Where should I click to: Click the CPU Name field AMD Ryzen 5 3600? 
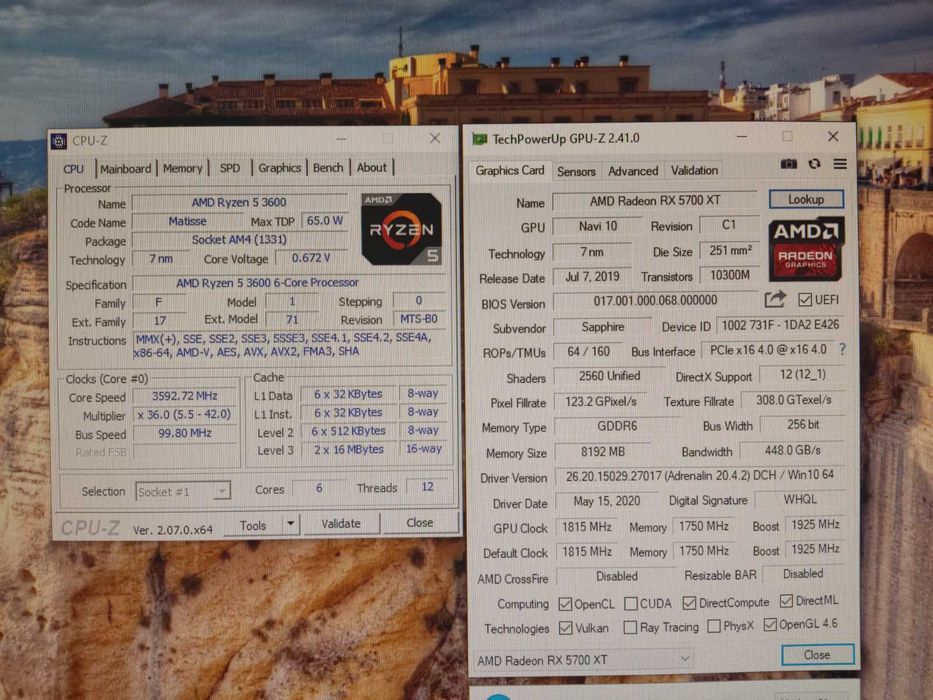coord(239,203)
